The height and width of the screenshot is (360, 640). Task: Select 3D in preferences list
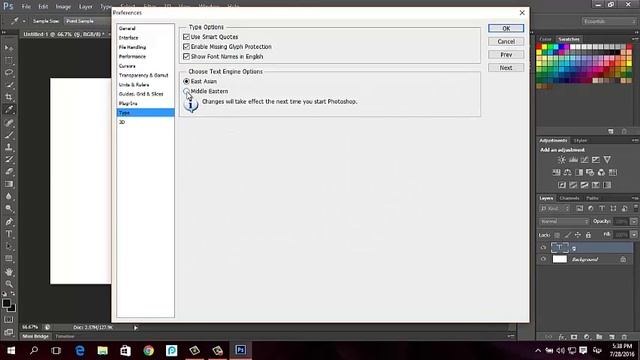(x=145, y=122)
